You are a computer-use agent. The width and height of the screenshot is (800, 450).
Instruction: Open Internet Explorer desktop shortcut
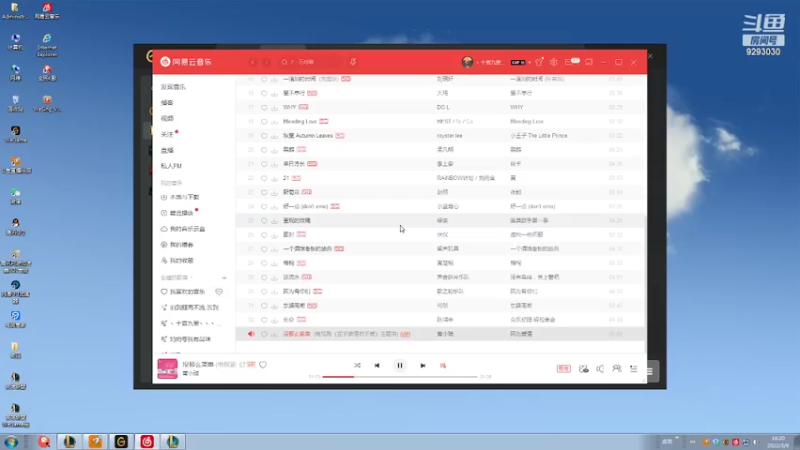click(x=47, y=45)
